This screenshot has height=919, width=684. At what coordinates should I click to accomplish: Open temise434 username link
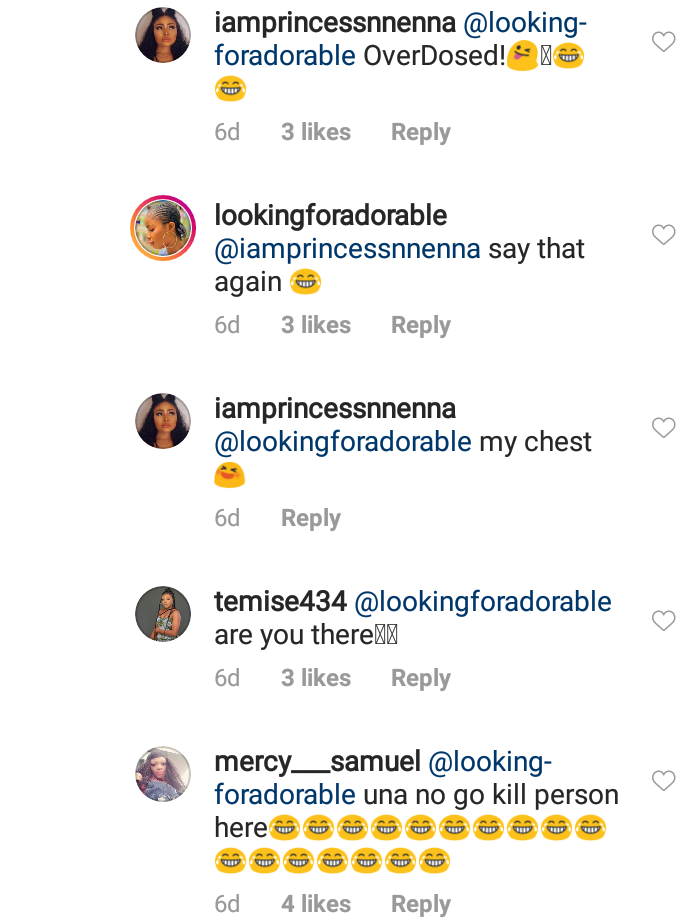(280, 602)
